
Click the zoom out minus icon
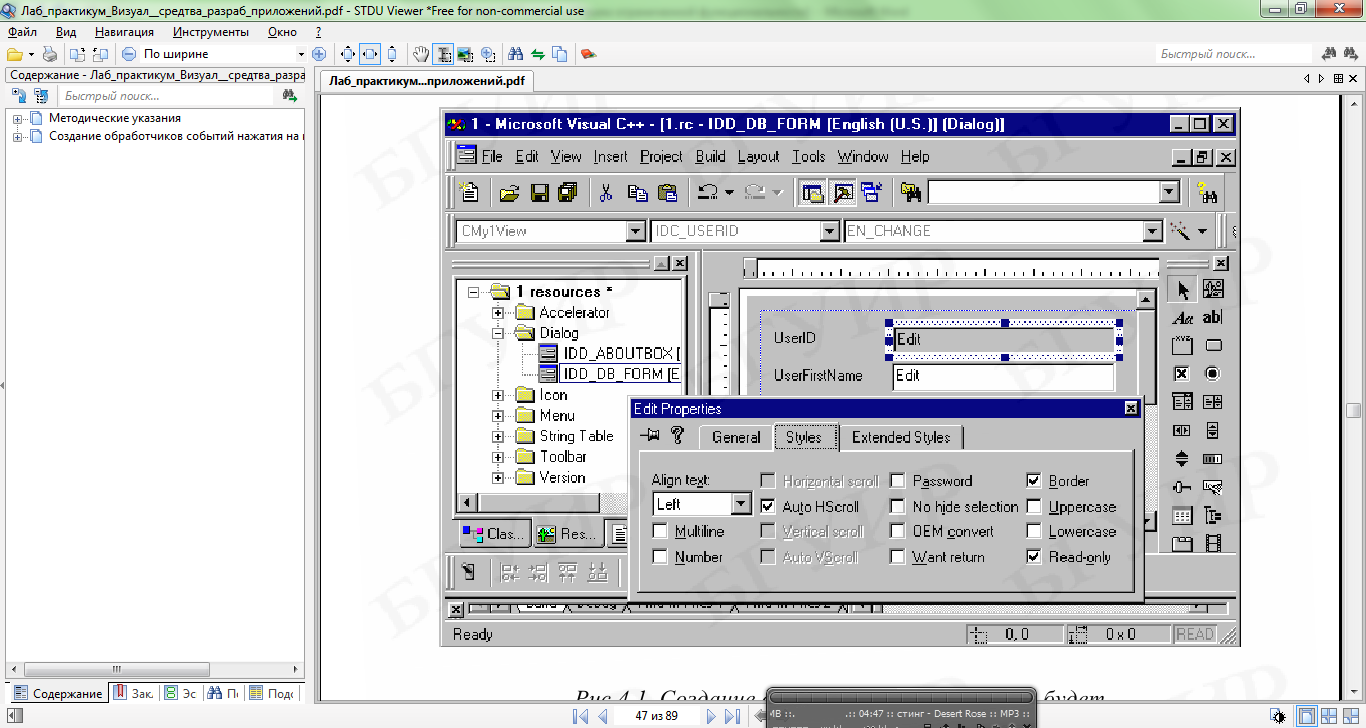129,54
